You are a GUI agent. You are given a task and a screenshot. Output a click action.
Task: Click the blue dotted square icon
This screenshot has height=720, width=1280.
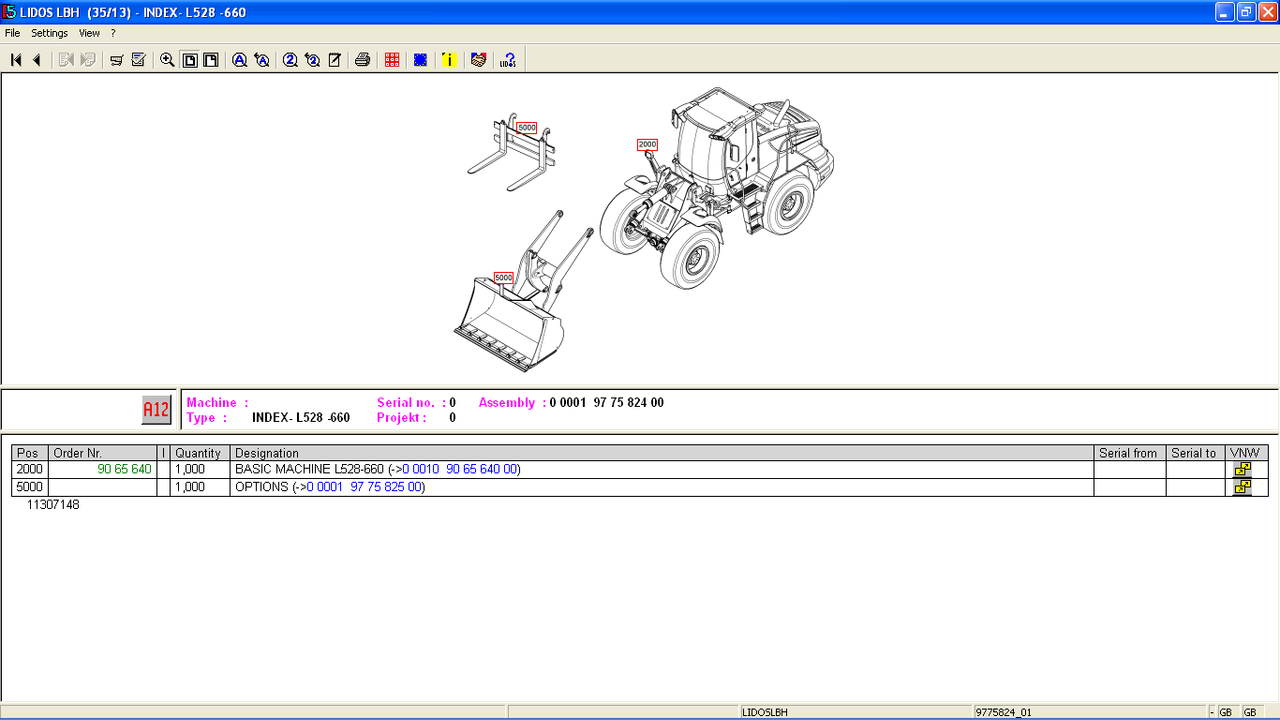click(x=421, y=60)
